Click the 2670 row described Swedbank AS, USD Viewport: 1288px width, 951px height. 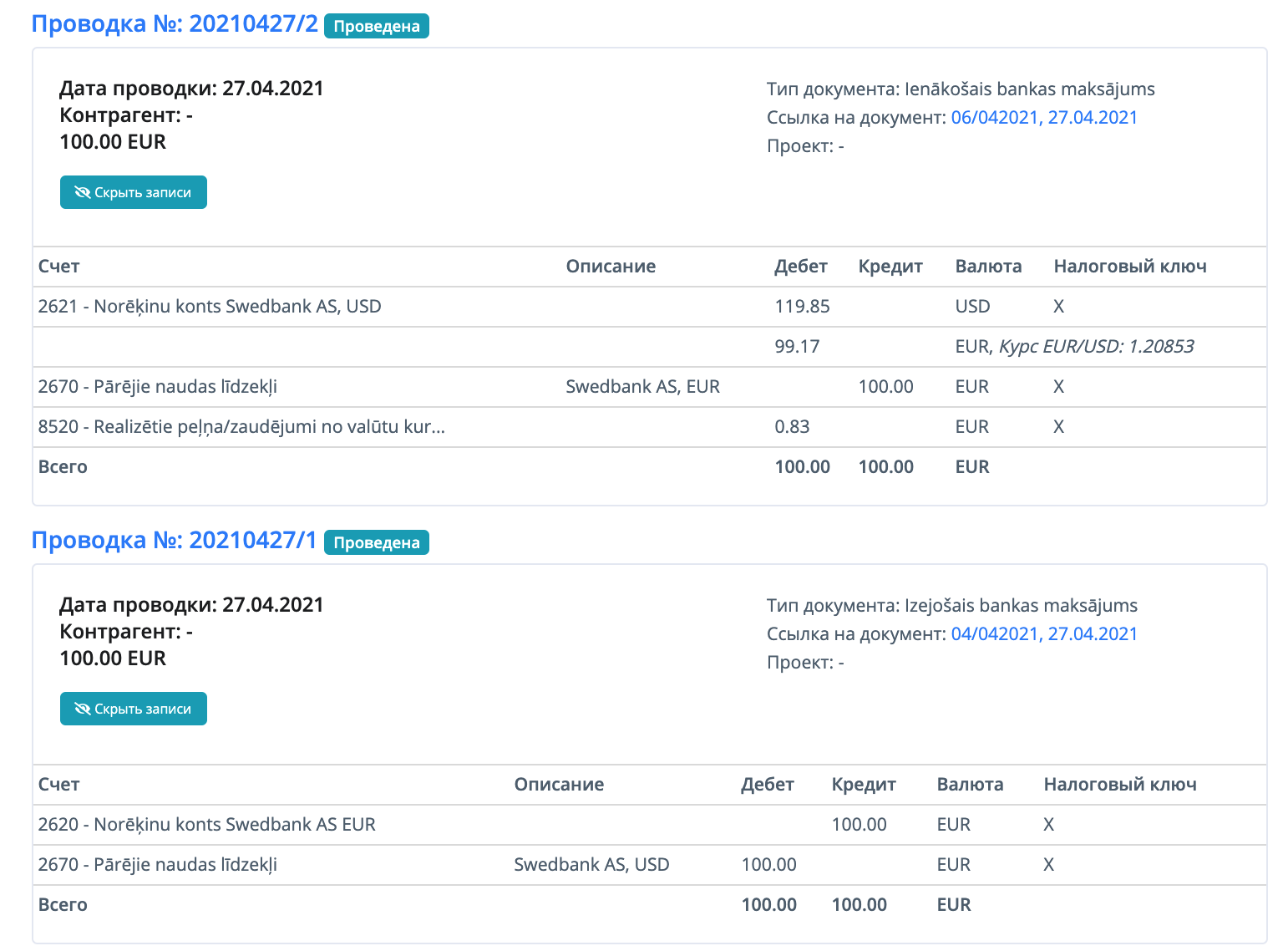tap(158, 865)
